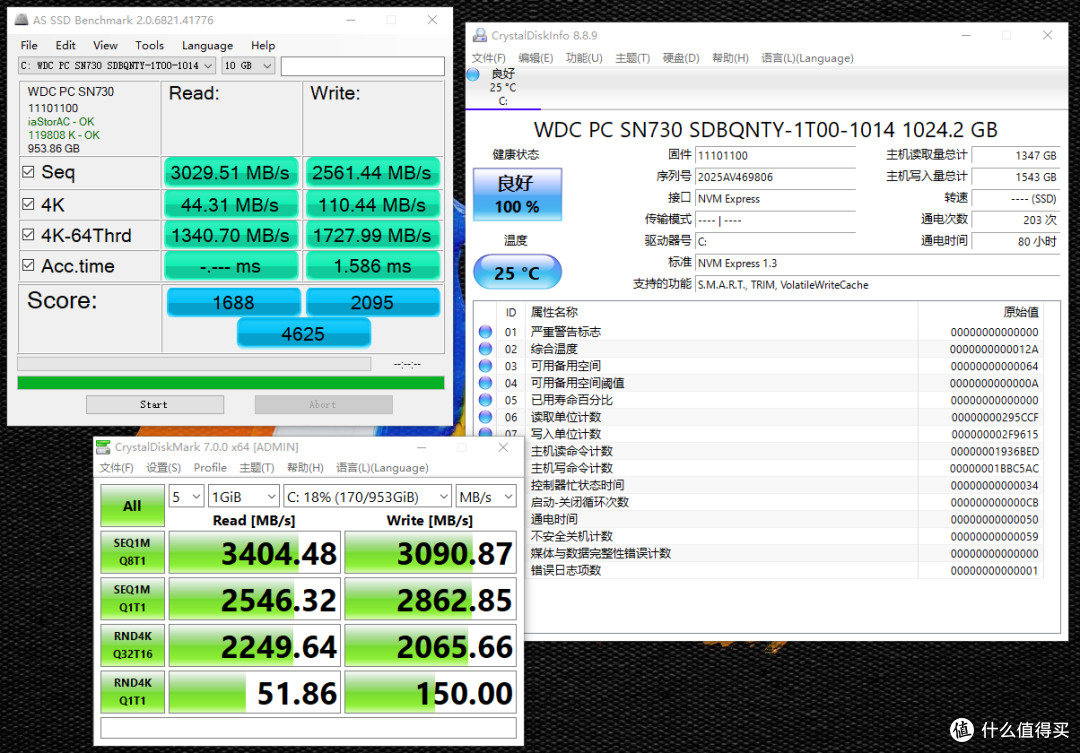Click the empty text field beside 10 GB
The width and height of the screenshot is (1080, 753).
(363, 66)
